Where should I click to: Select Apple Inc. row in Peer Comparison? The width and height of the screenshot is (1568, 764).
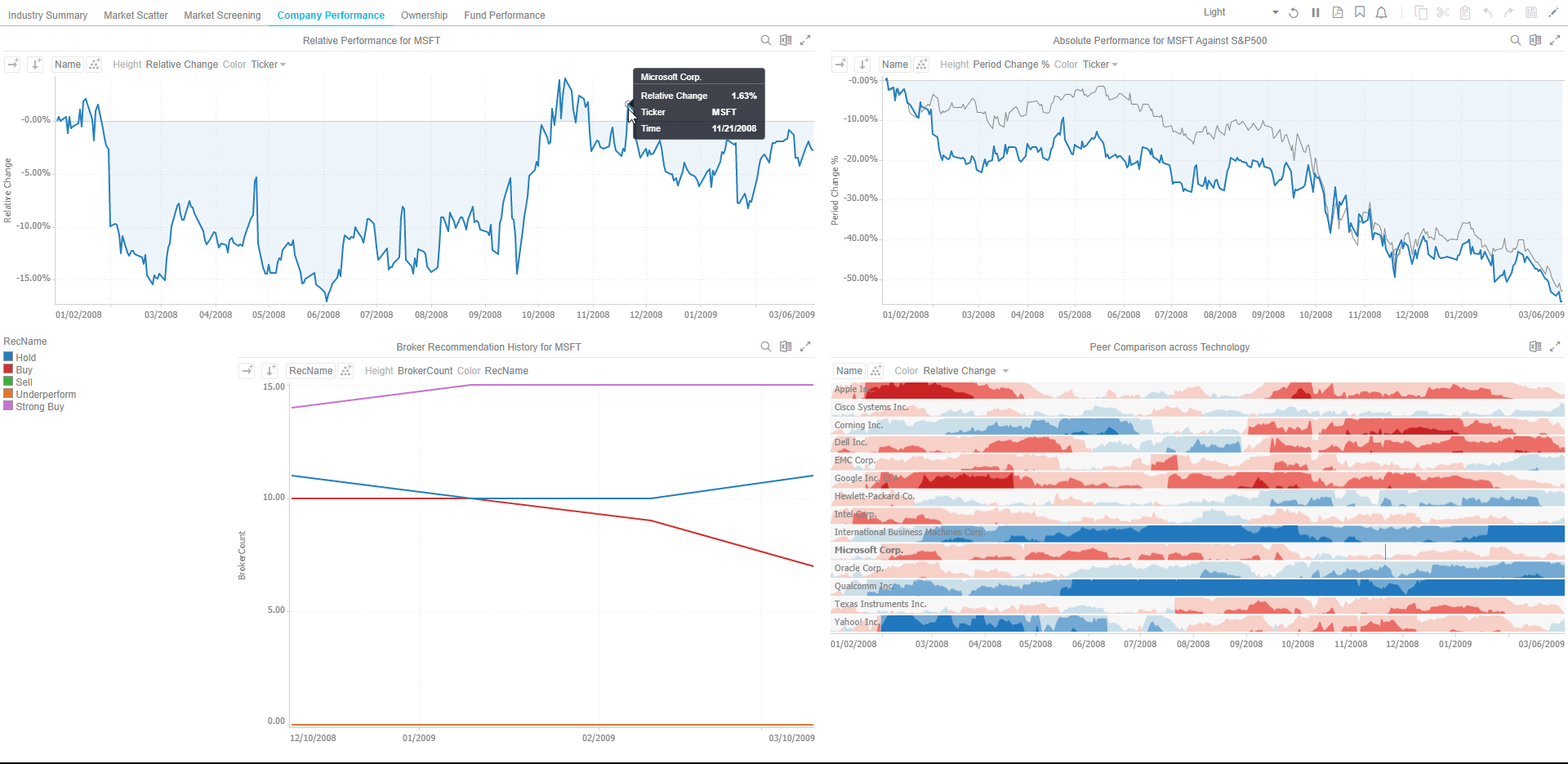[1197, 390]
